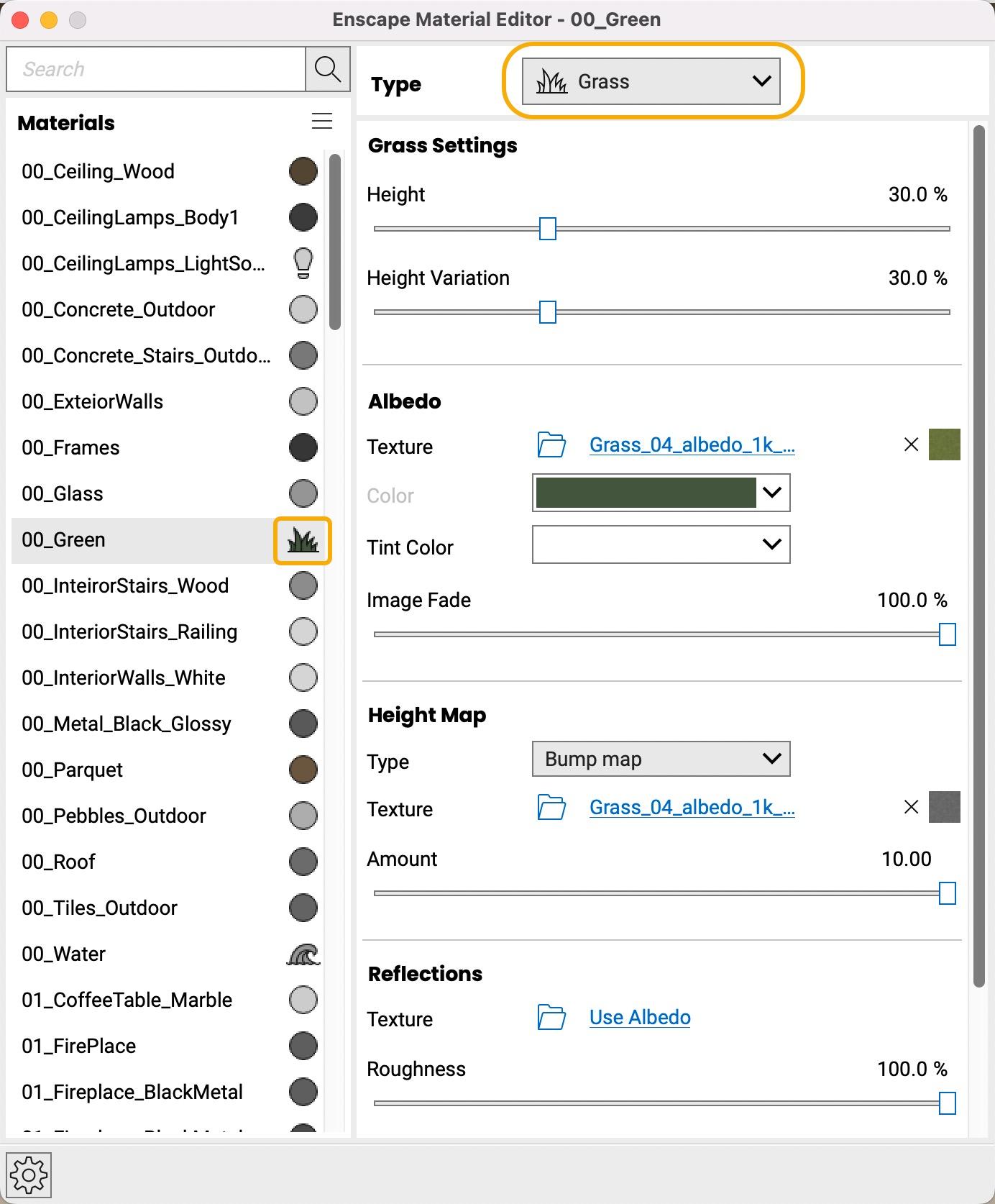
Task: Click the Reflections texture folder icon
Action: [551, 1018]
